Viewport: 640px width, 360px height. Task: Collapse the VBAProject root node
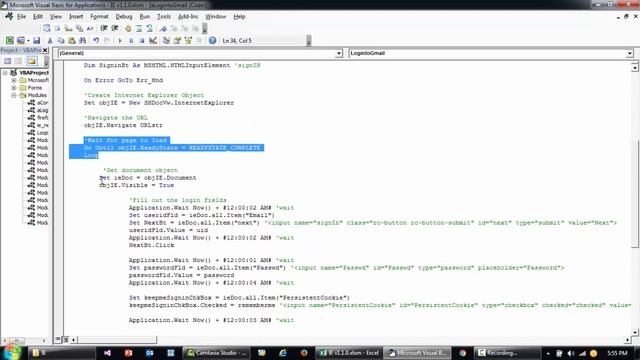(5, 73)
